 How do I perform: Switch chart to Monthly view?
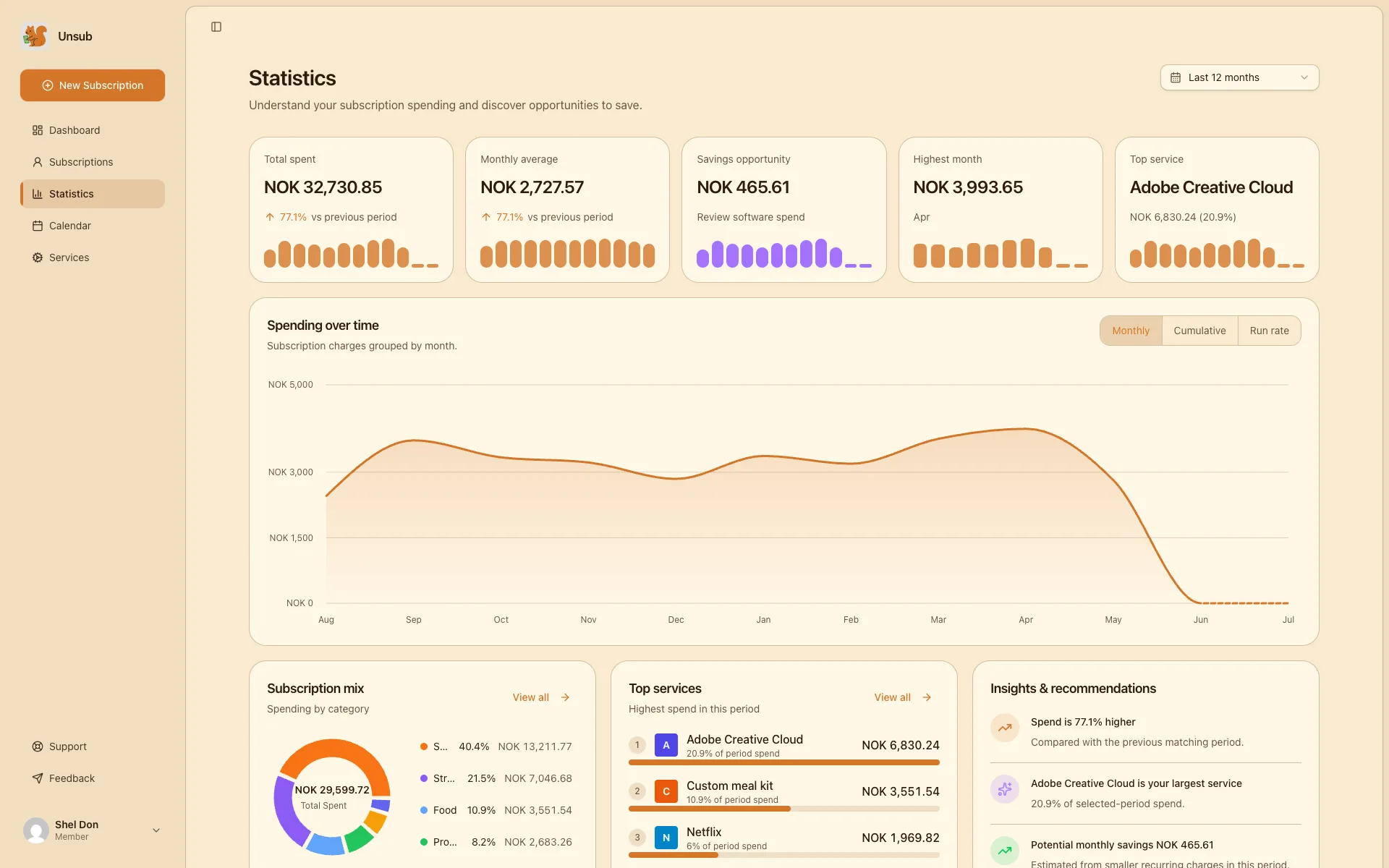[x=1131, y=331]
